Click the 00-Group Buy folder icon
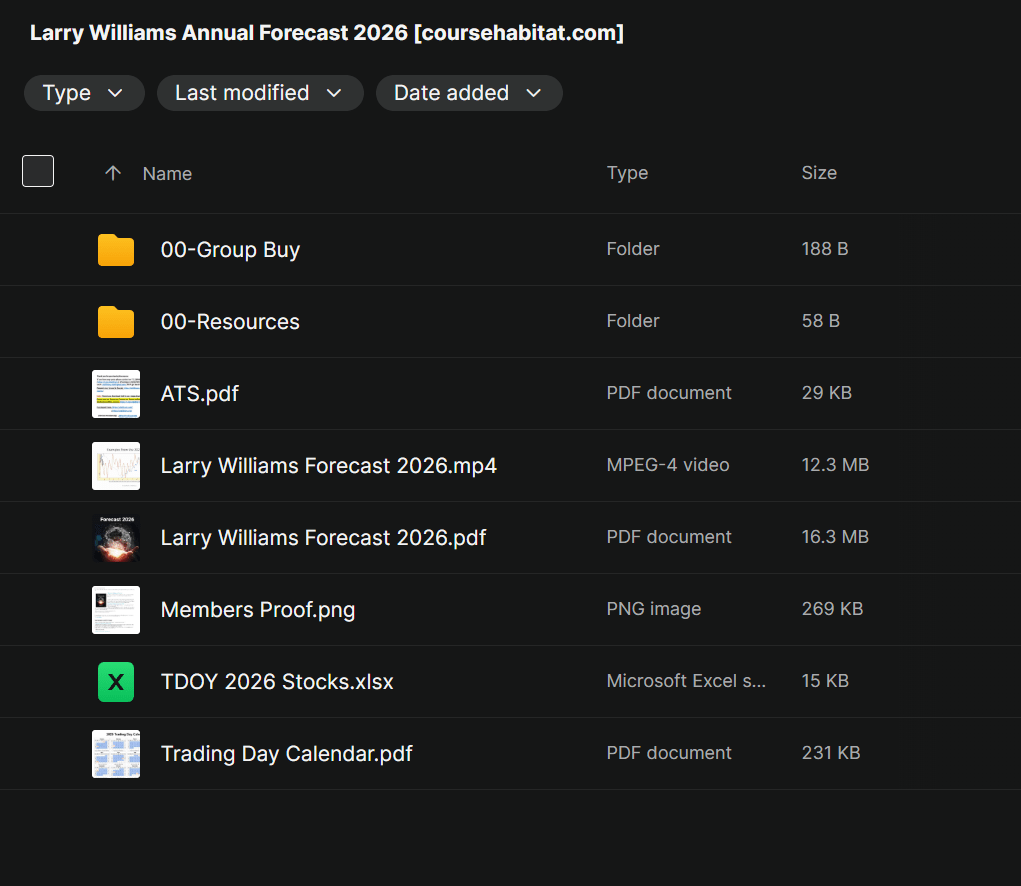 115,249
